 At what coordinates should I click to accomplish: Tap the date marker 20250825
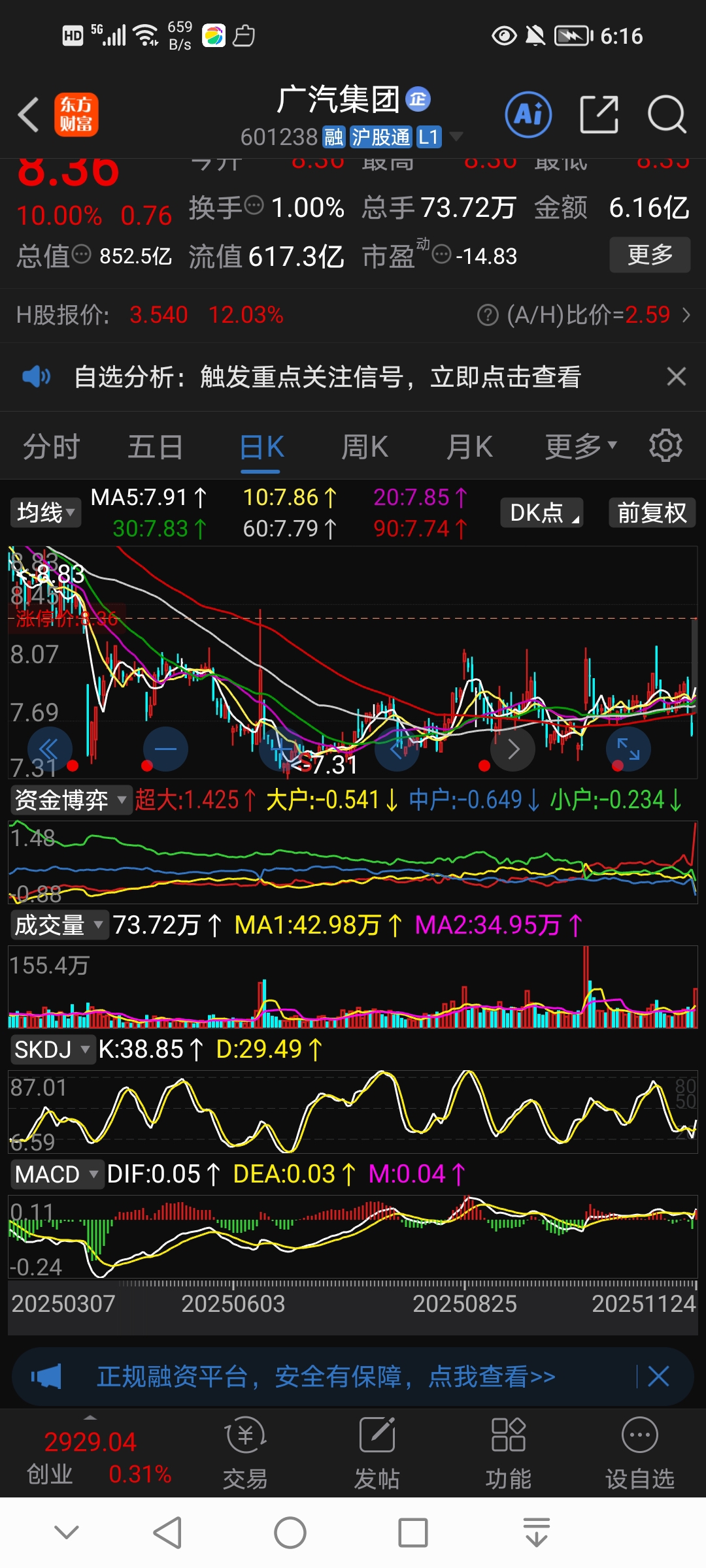[465, 1304]
